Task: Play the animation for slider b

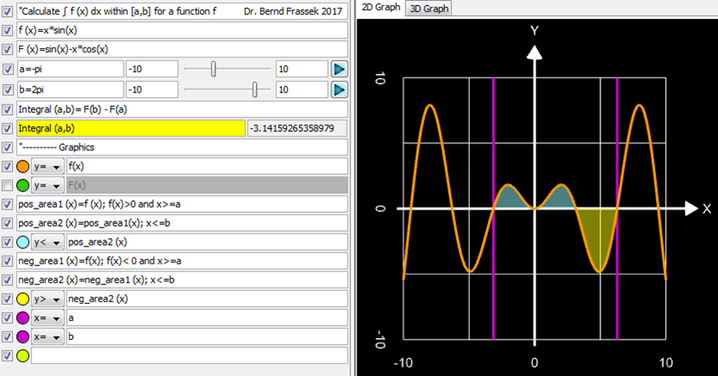Action: 339,90
